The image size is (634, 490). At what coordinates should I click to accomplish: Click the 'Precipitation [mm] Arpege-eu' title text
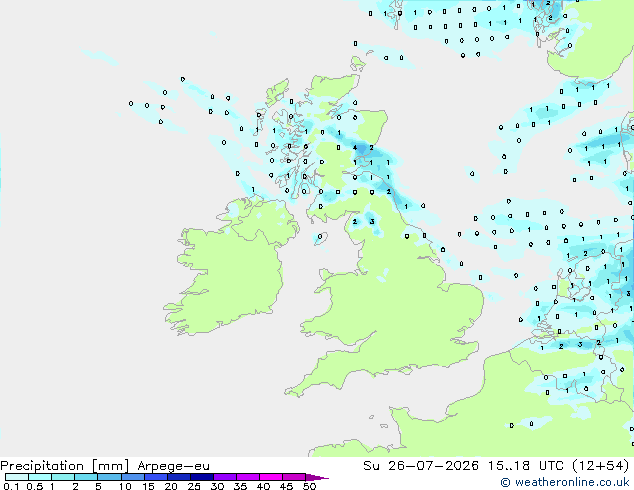pos(105,466)
